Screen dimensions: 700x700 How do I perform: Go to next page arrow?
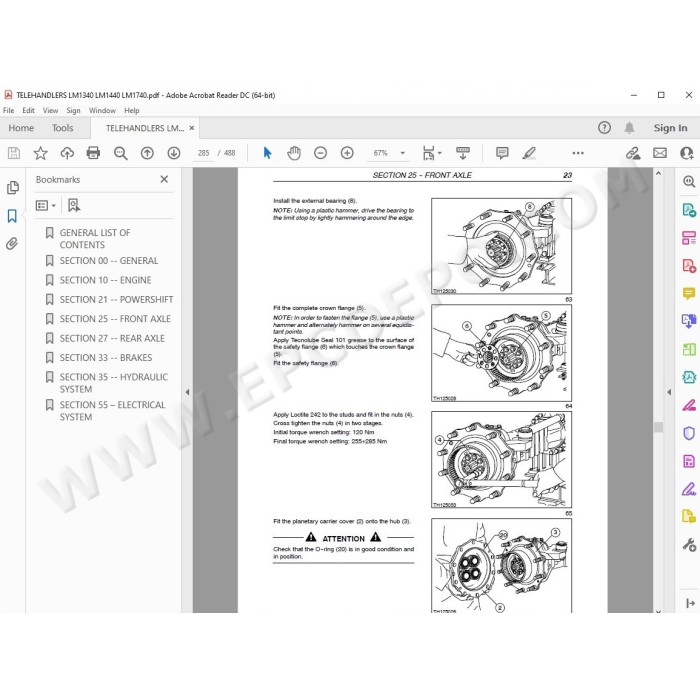point(174,153)
